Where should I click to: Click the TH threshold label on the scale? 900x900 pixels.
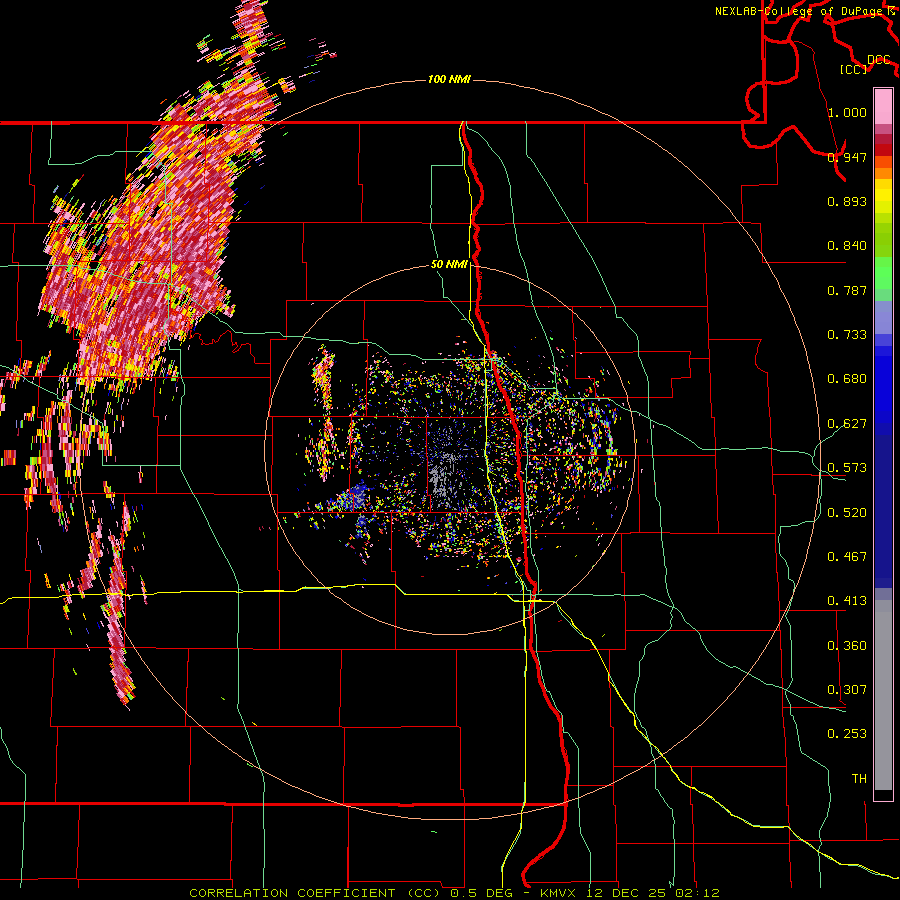[859, 779]
